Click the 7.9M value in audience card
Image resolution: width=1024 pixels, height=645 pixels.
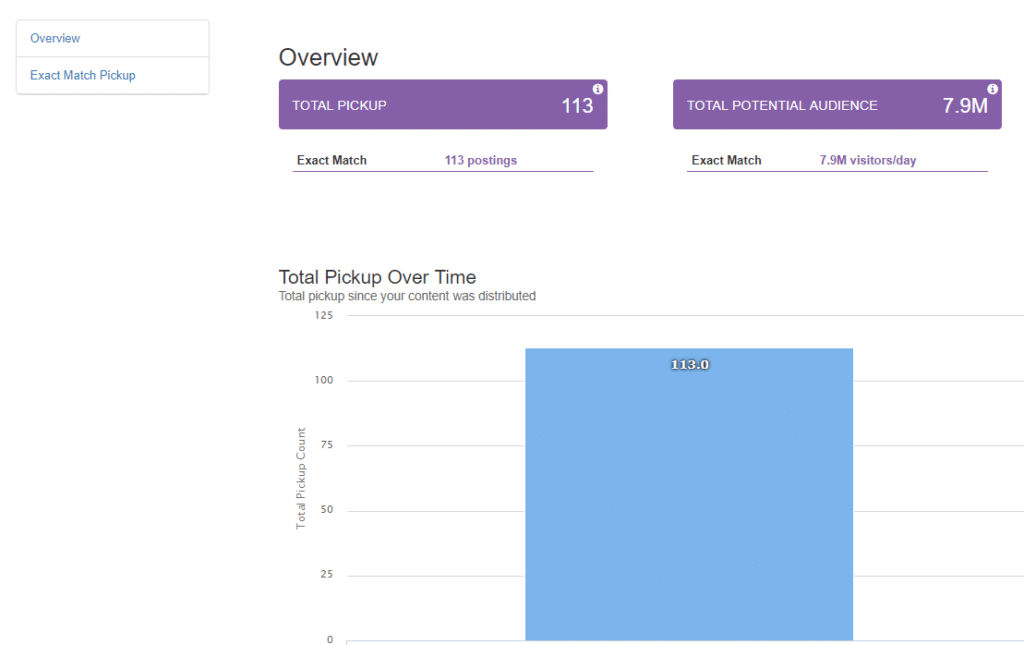[965, 106]
